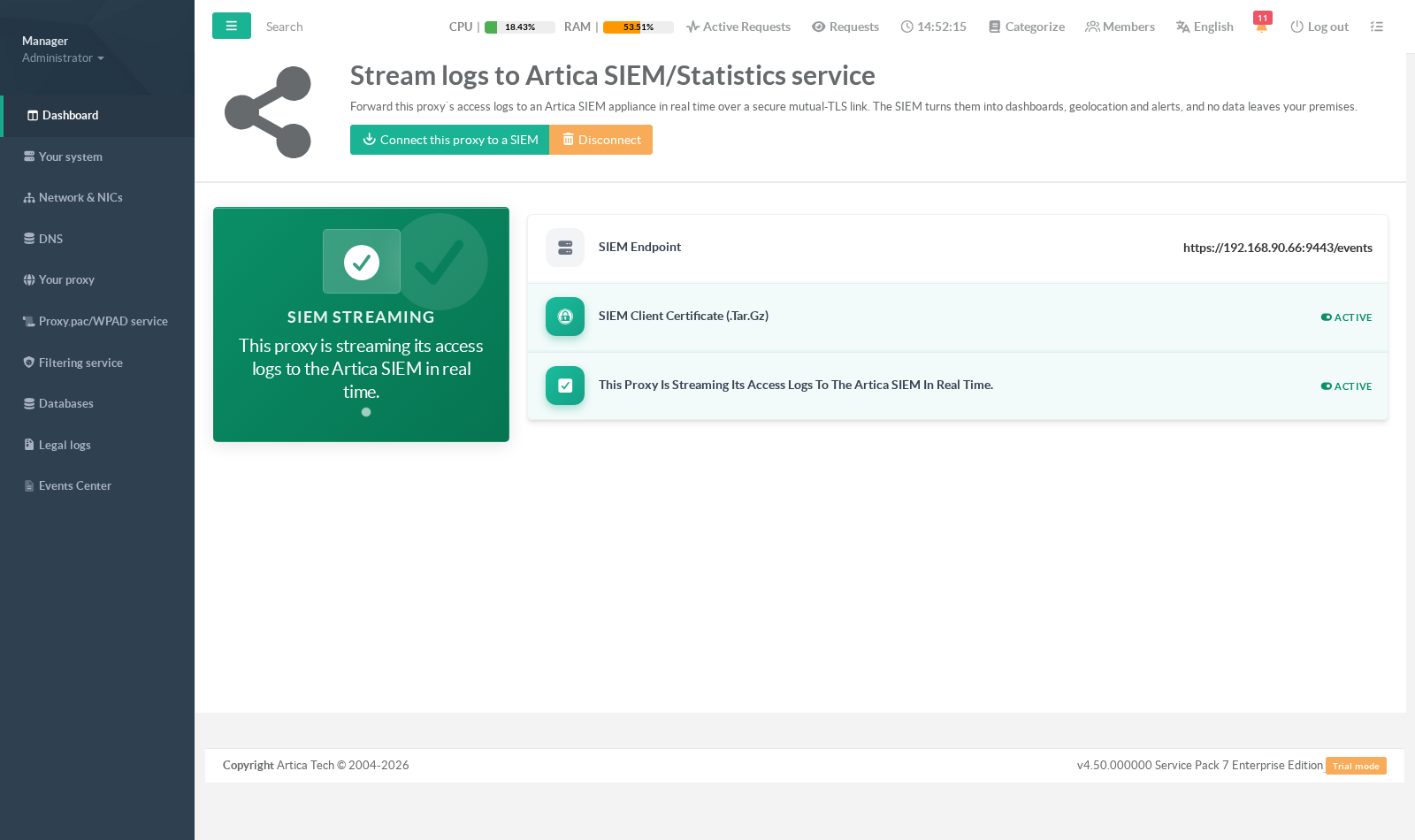Click the Legal logs file icon
This screenshot has height=840, width=1415.
pos(29,445)
